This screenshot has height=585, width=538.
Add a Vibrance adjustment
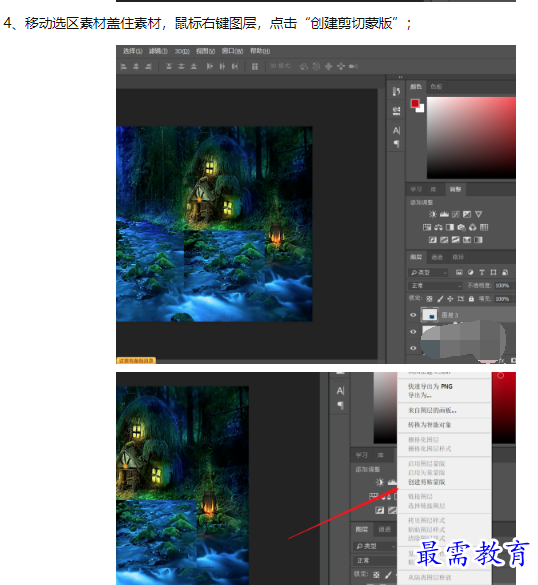pyautogui.click(x=478, y=214)
